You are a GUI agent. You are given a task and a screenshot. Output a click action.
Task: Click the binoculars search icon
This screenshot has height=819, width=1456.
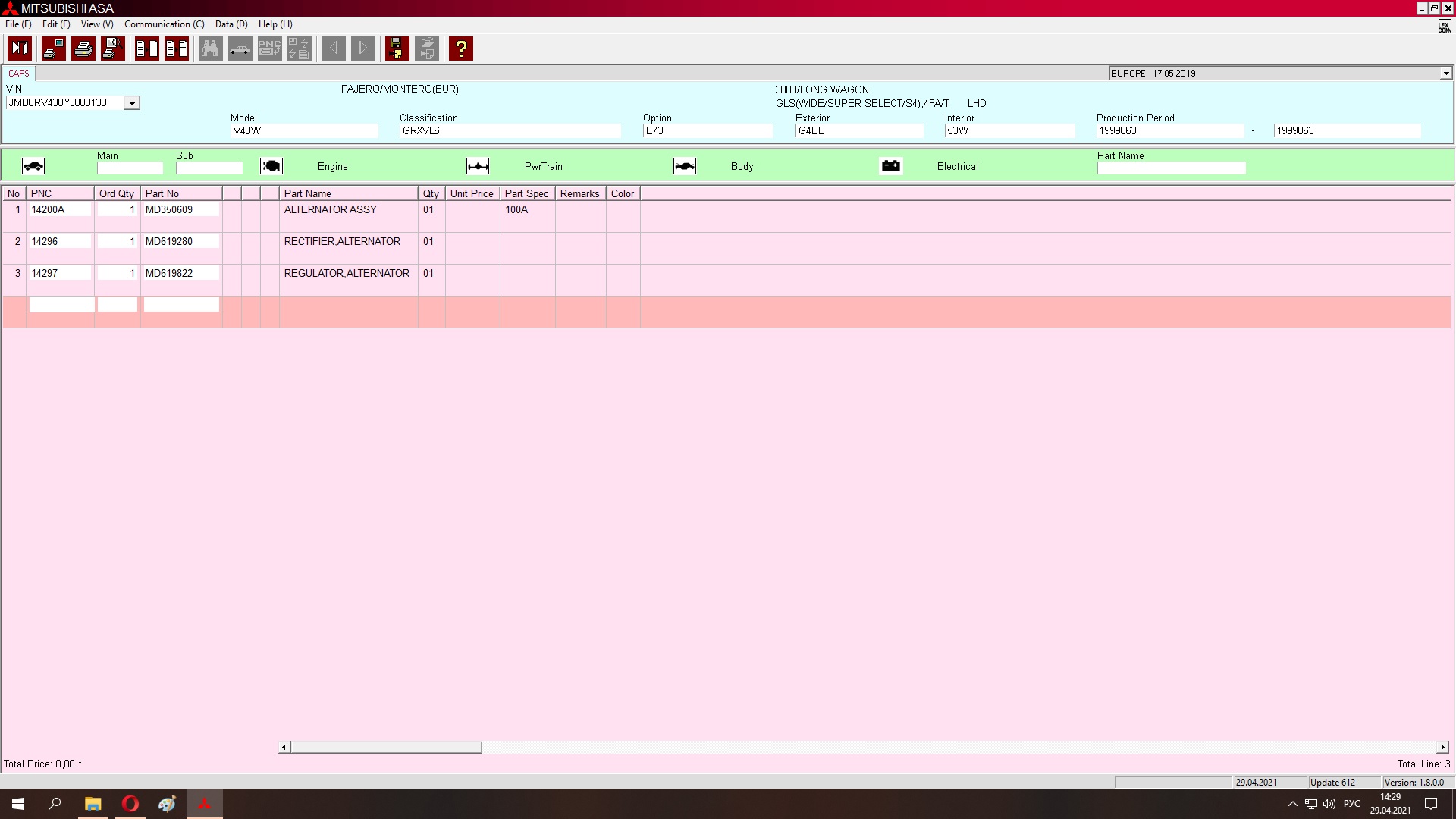[x=210, y=49]
